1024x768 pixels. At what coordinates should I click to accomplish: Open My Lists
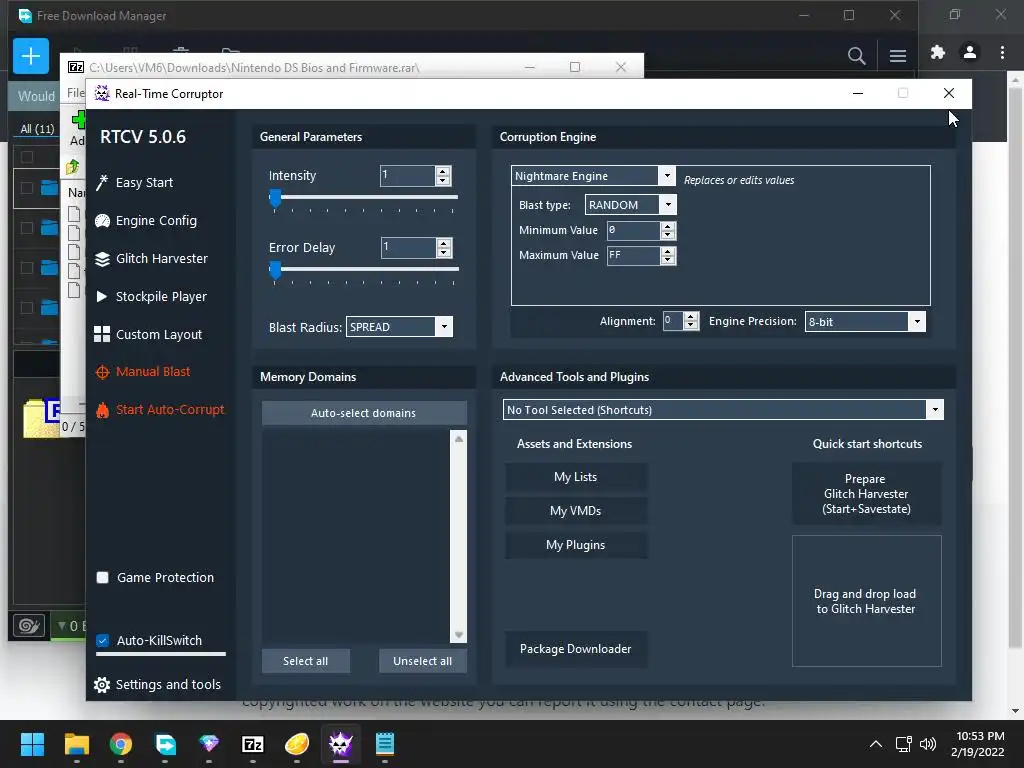tap(575, 477)
